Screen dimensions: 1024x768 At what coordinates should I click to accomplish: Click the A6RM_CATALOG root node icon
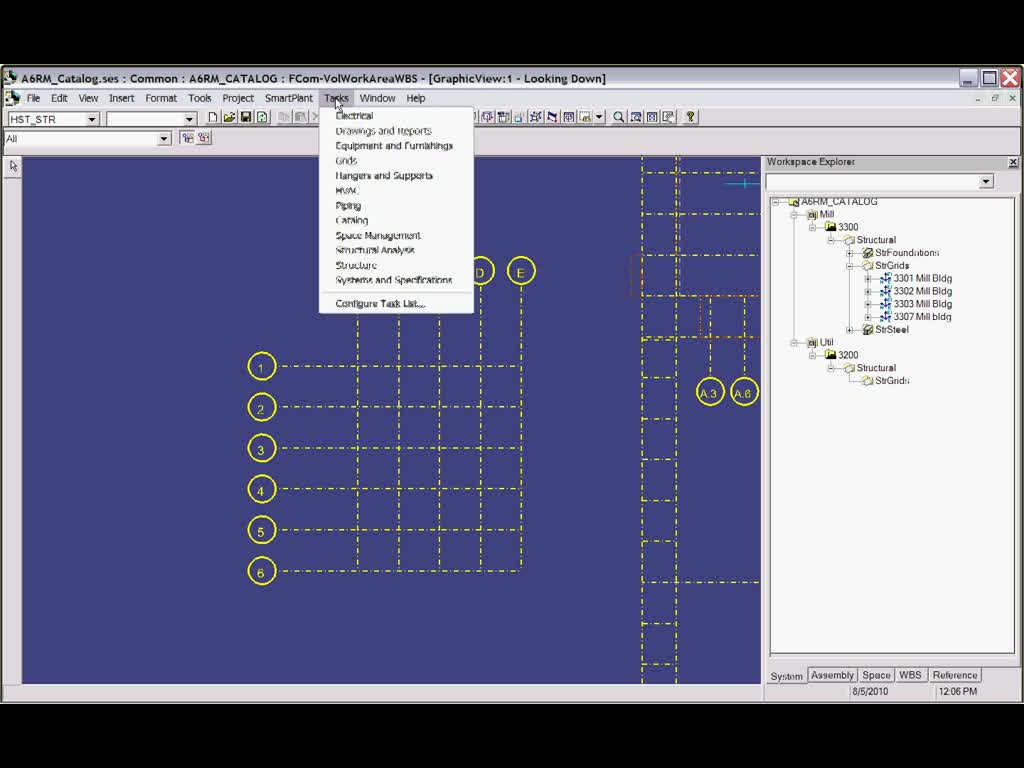click(x=794, y=202)
